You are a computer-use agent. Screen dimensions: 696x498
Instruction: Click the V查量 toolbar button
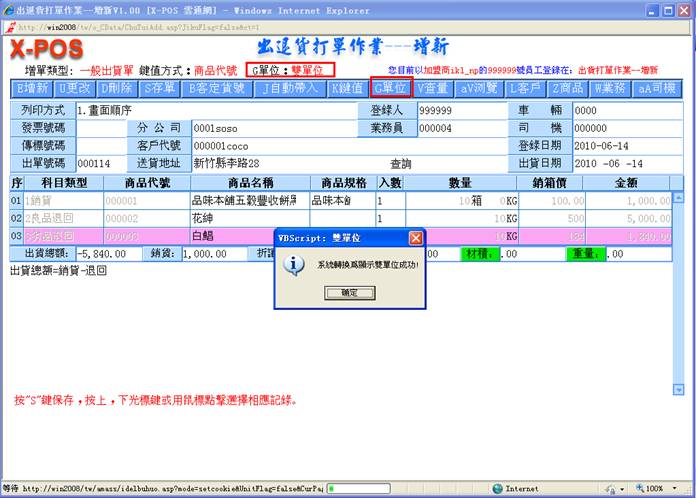point(435,87)
